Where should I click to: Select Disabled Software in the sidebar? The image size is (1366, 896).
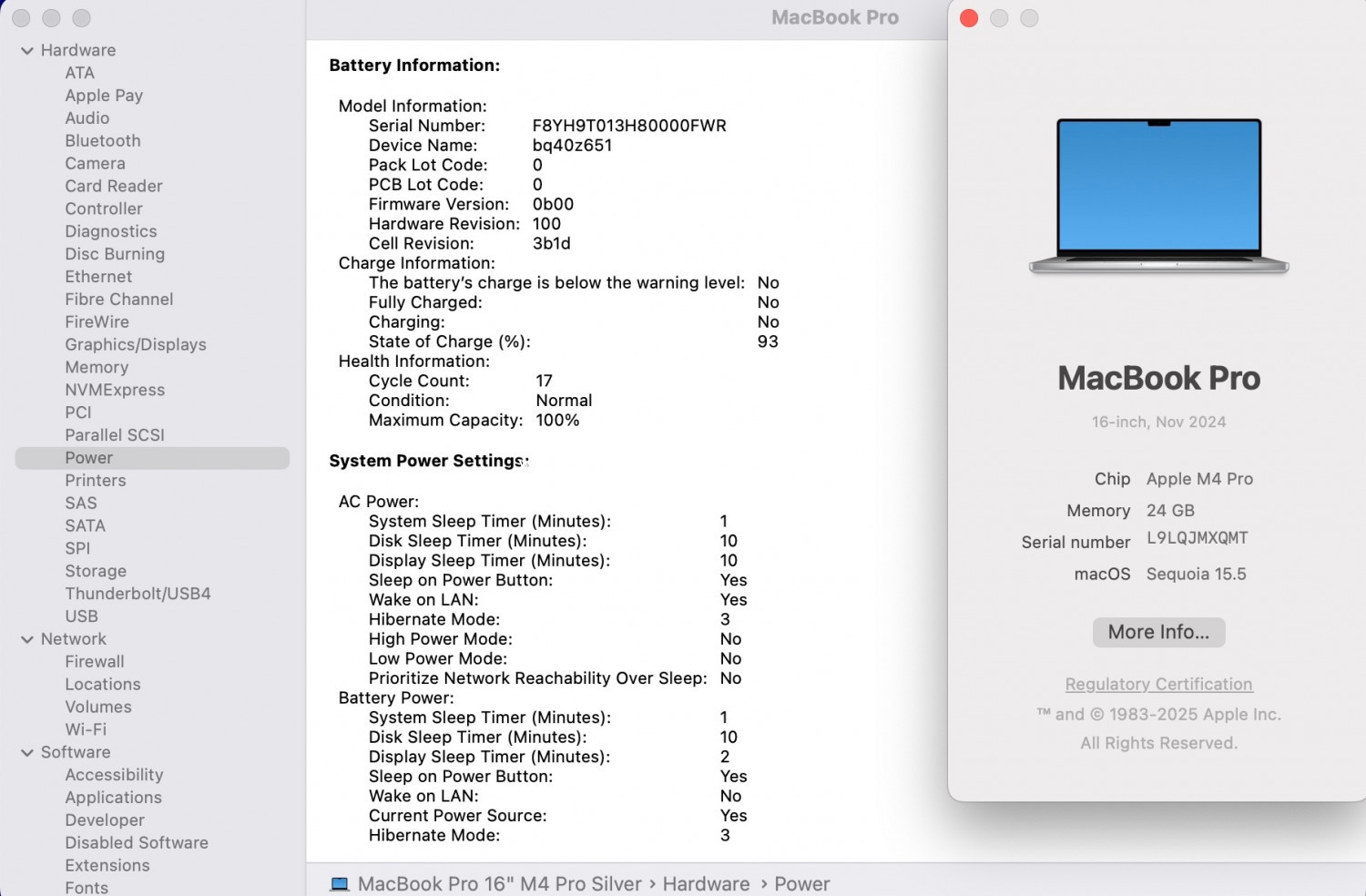click(x=137, y=843)
